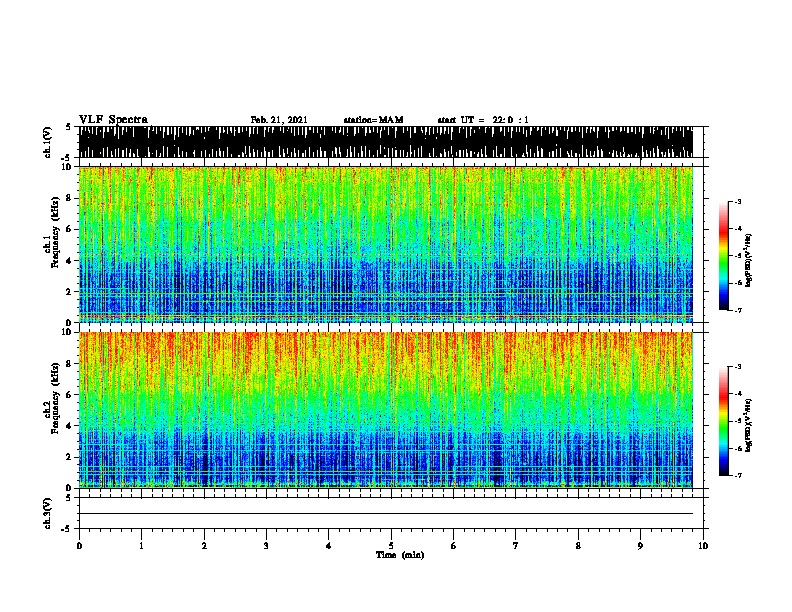Click tick label 3 on Time axis
This screenshot has width=792, height=612.
pos(266,546)
